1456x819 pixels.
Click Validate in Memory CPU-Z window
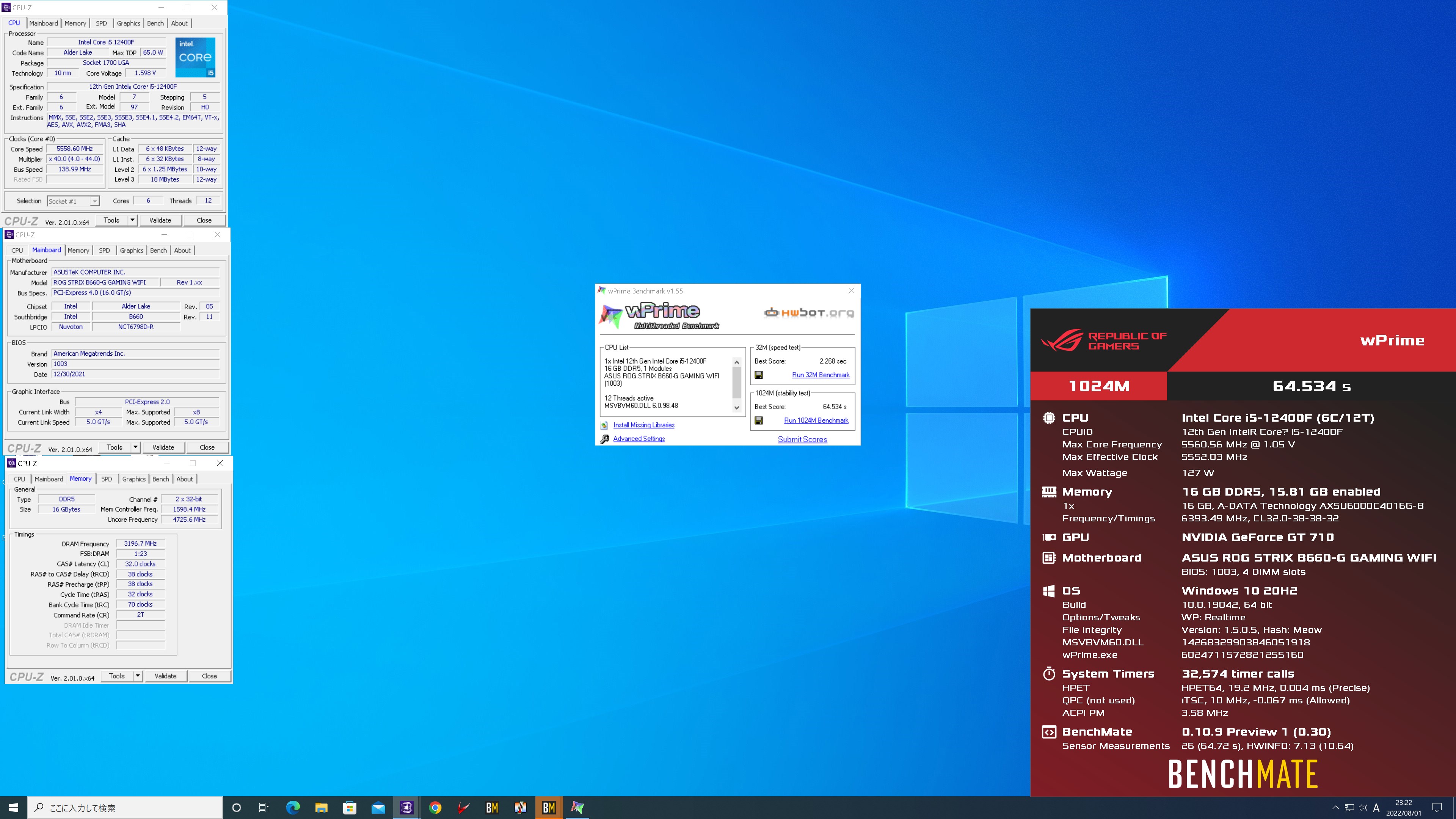point(166,675)
